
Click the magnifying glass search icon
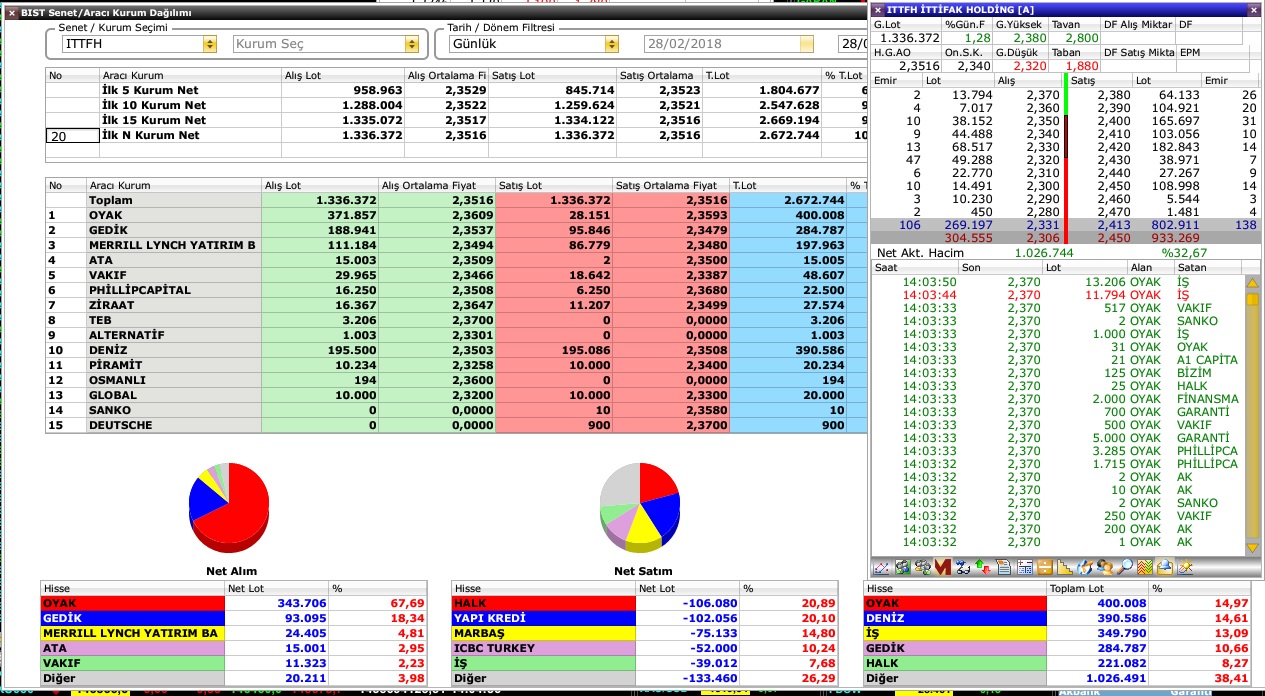[x=1125, y=567]
